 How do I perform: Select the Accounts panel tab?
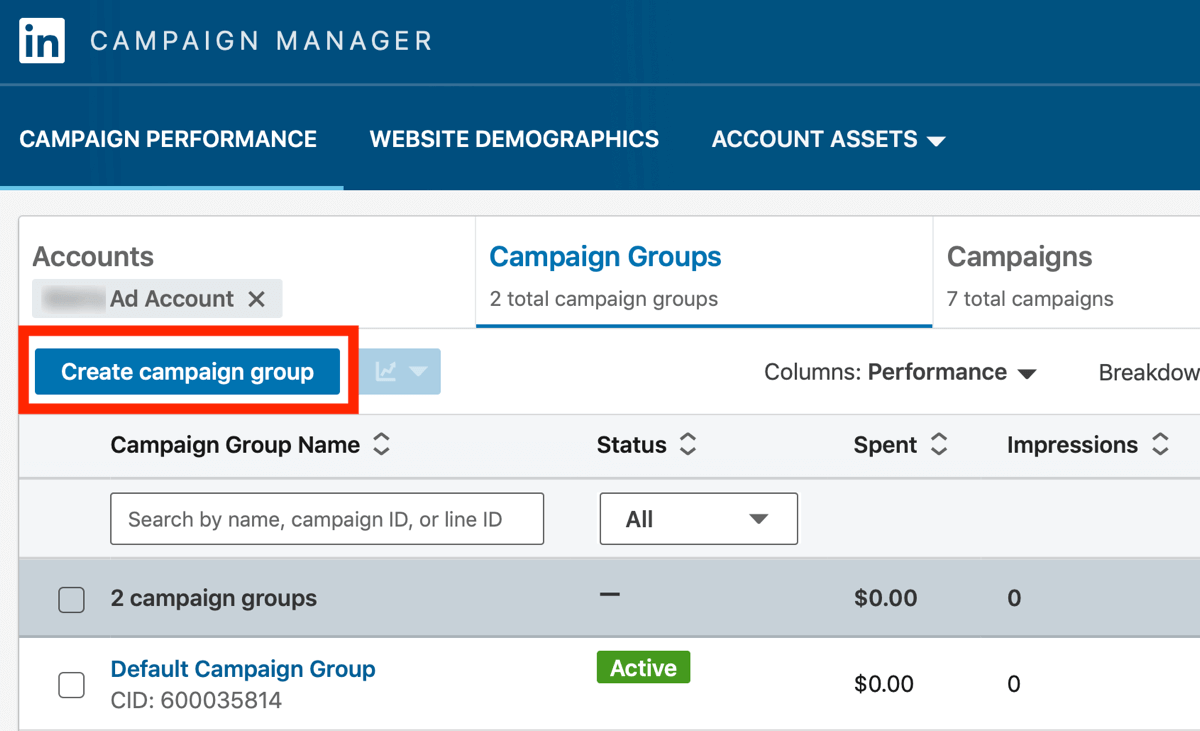pos(247,273)
